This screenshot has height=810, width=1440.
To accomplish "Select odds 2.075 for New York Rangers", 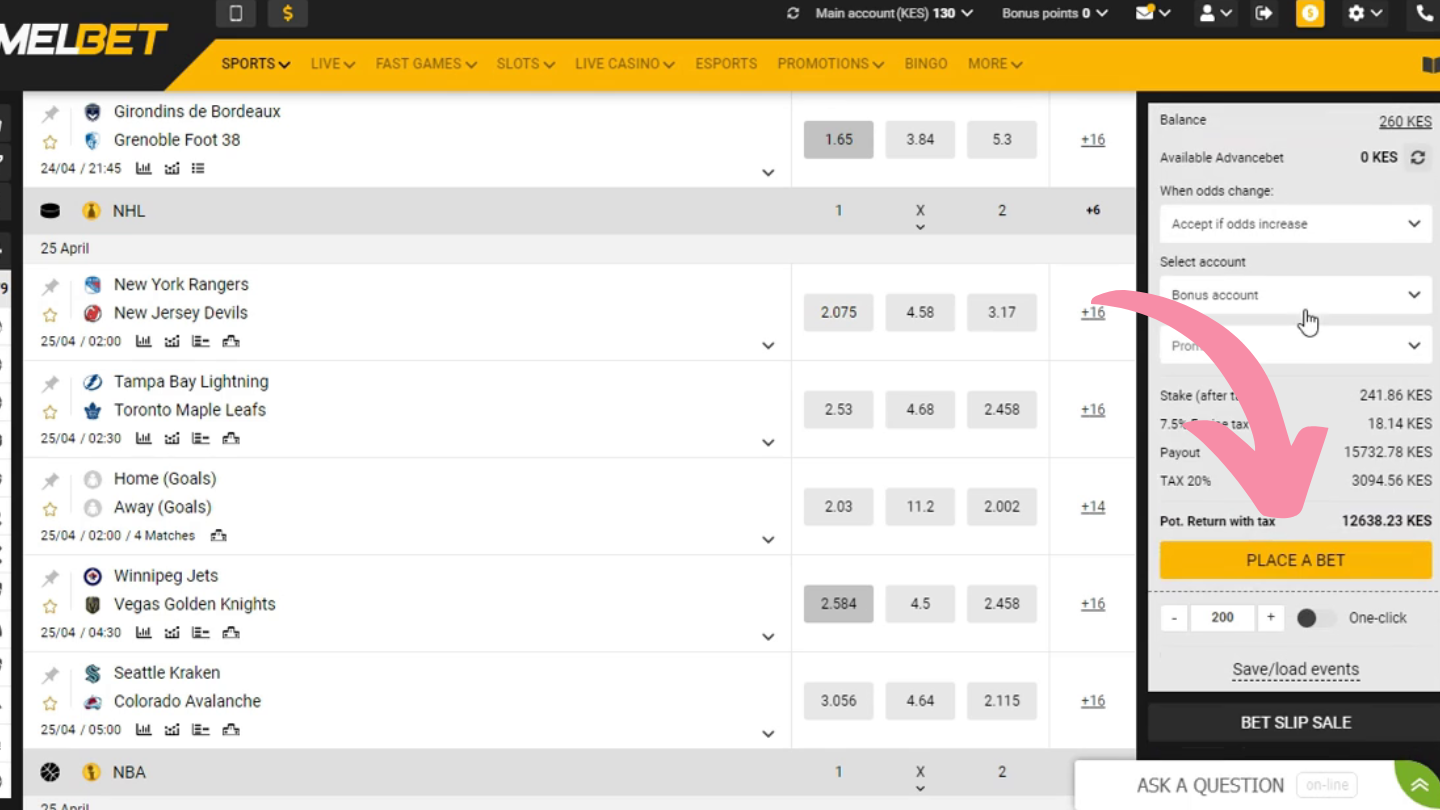I will (x=838, y=313).
